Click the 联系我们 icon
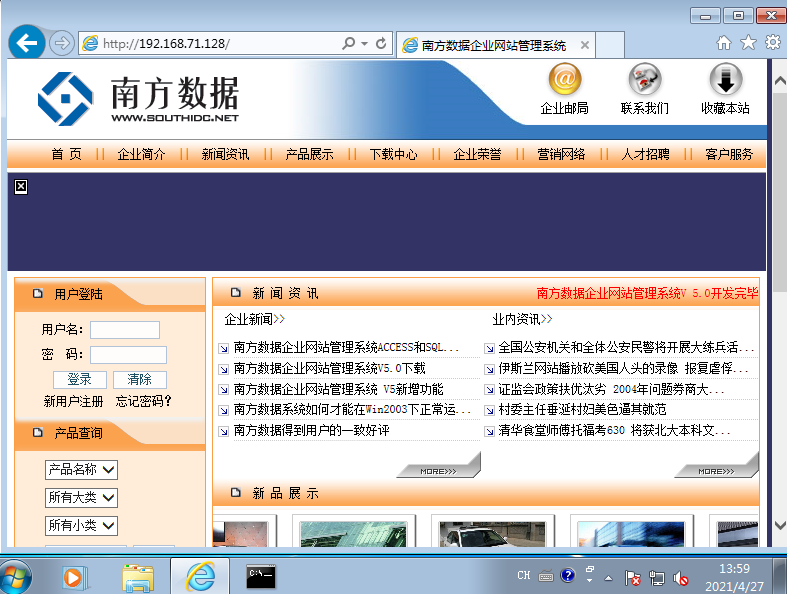This screenshot has width=787, height=594. pos(645,79)
